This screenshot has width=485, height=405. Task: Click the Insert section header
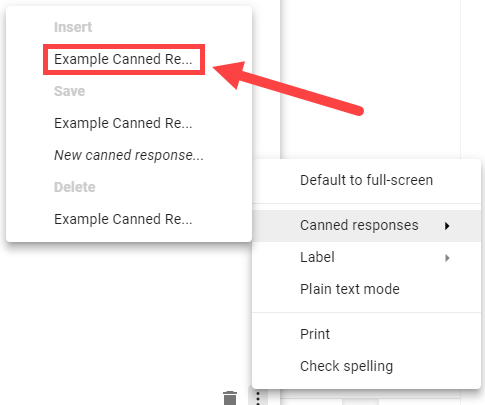(73, 27)
